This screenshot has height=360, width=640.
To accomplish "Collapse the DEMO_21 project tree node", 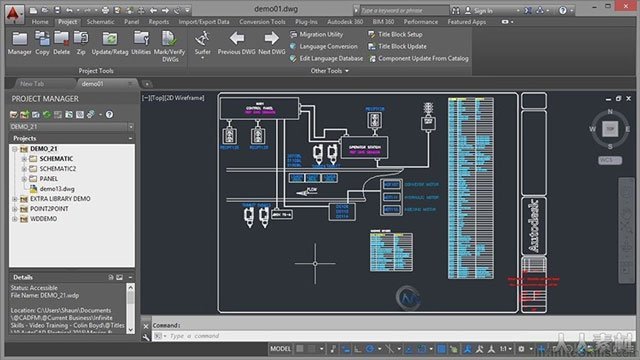I will click(15, 149).
